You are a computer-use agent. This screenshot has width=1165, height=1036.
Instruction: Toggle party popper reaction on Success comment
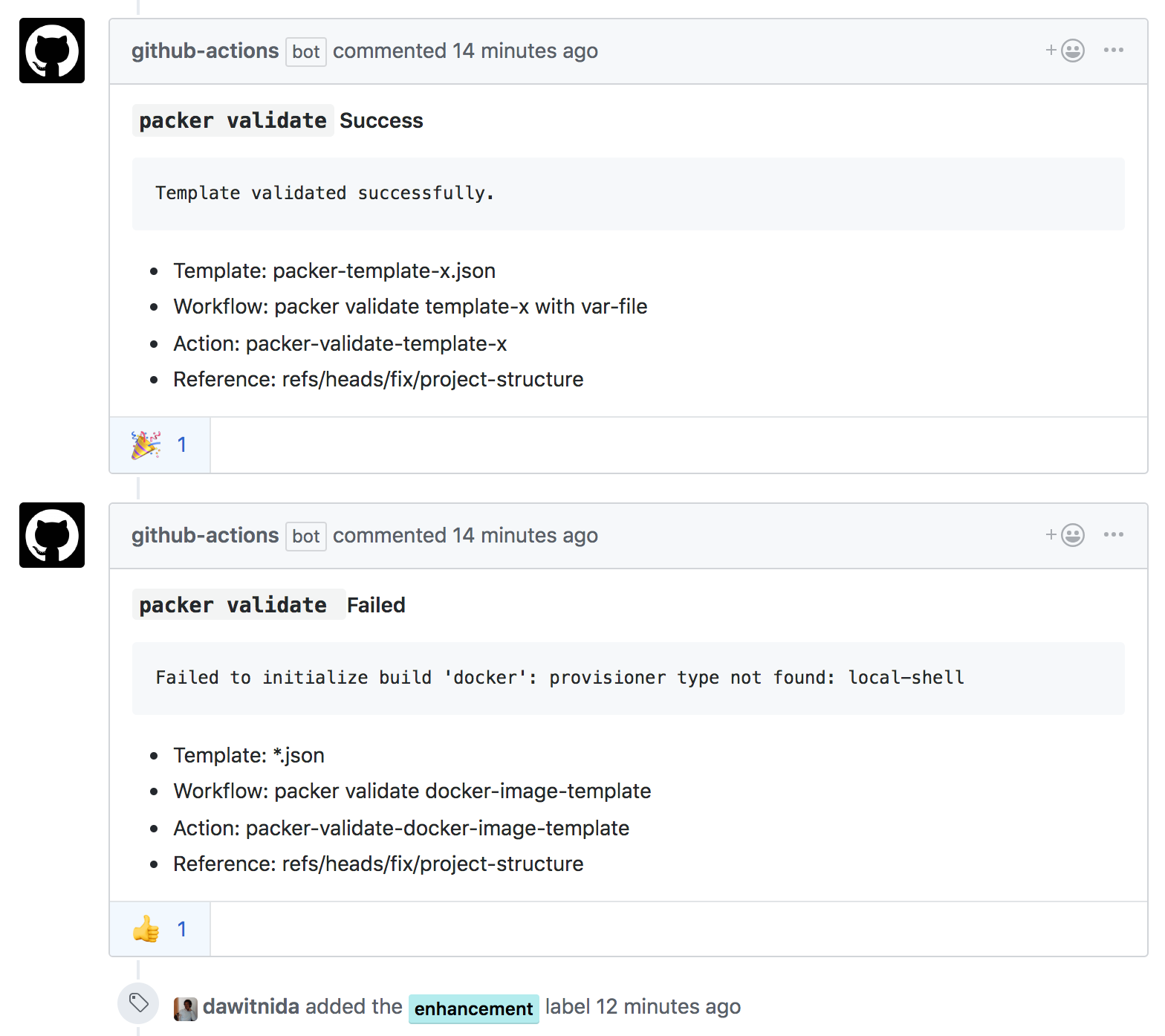pos(160,445)
